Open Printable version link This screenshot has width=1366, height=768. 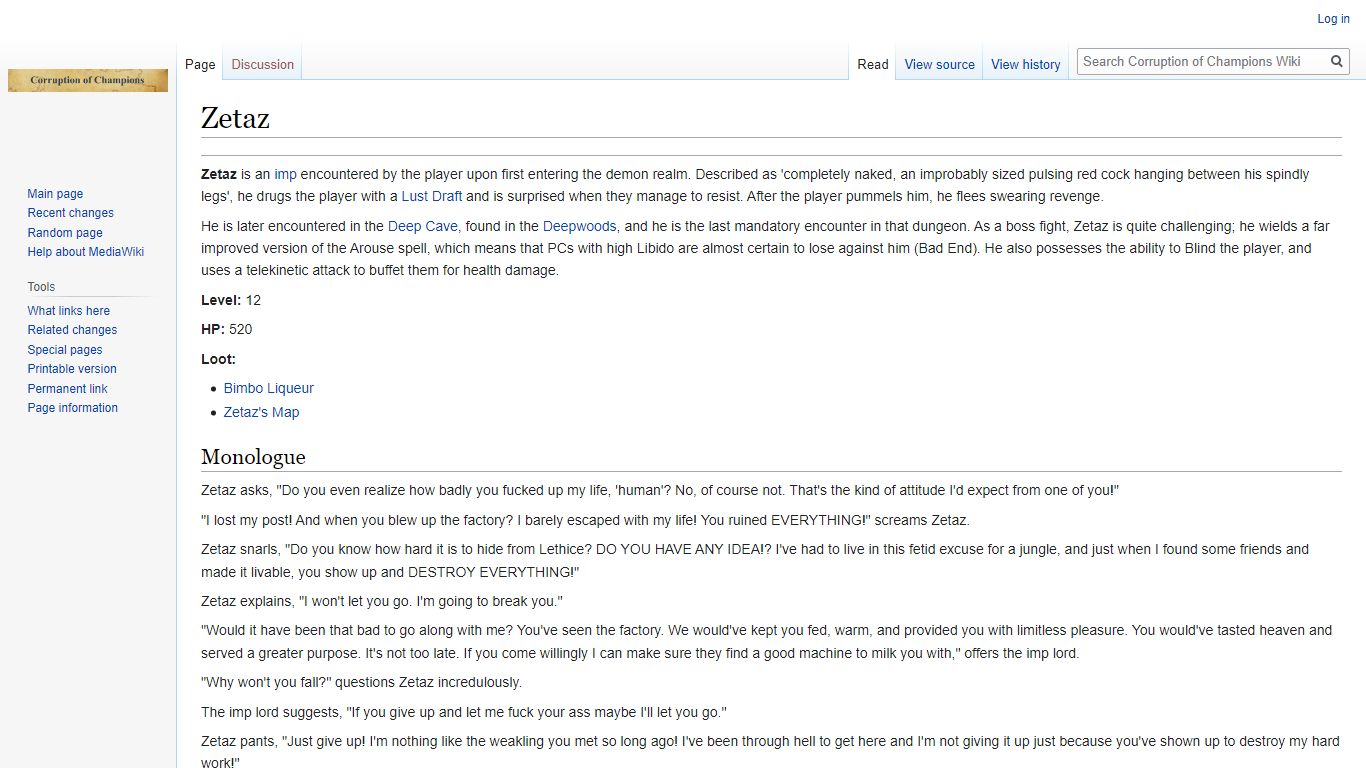point(72,369)
